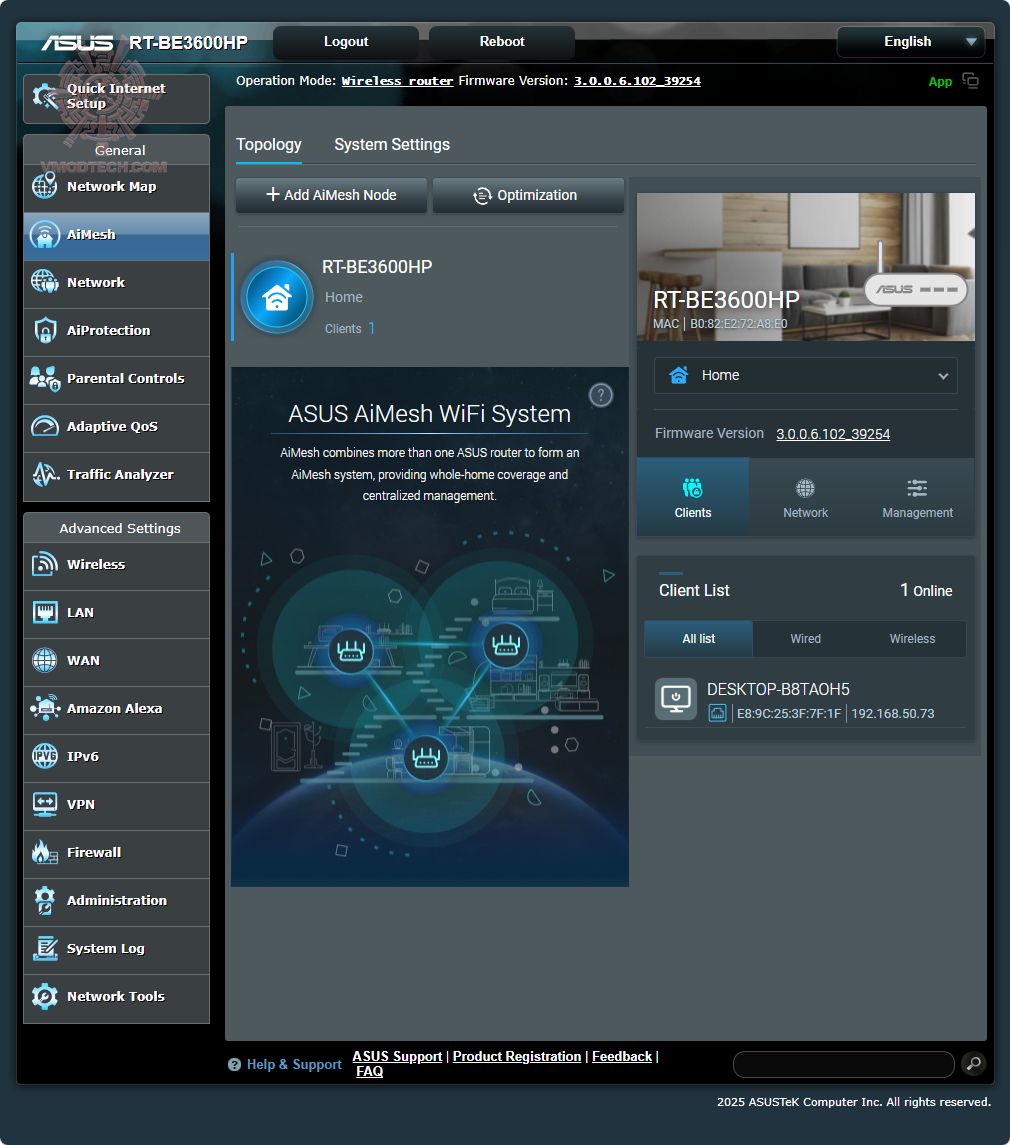Screen dimensions: 1010x1145
Task: Open Amazon Alexa icon
Action: (x=45, y=708)
